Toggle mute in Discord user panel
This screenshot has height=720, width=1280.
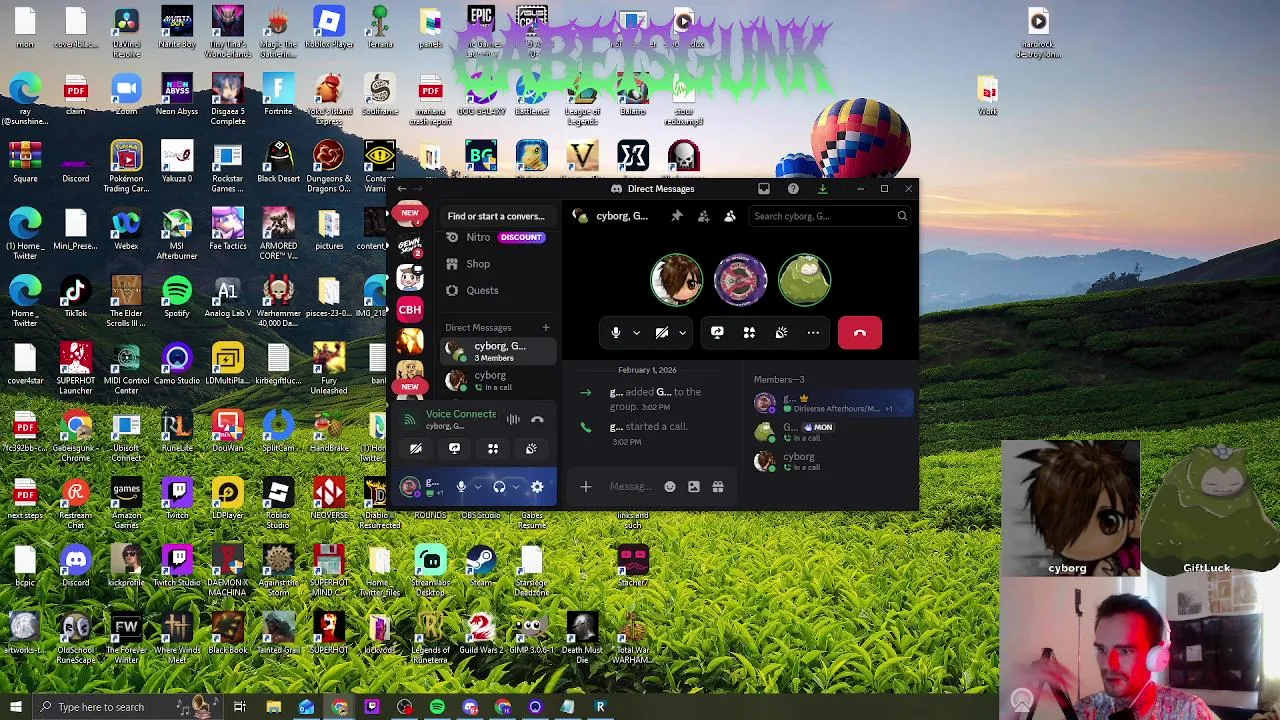click(461, 487)
